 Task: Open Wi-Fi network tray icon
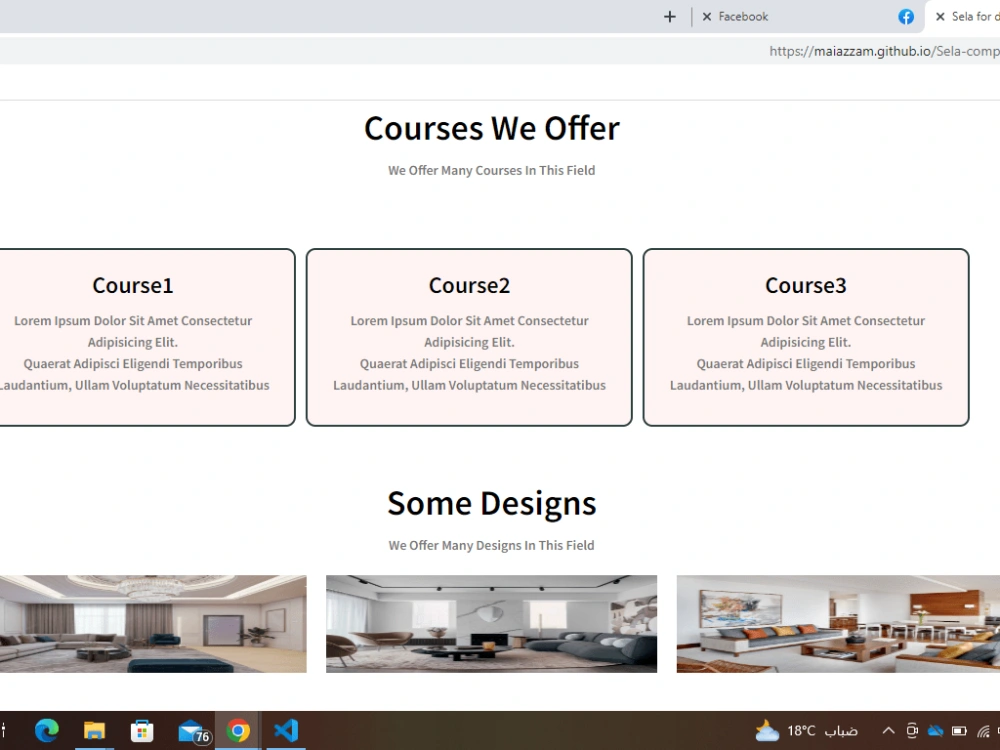(x=983, y=731)
